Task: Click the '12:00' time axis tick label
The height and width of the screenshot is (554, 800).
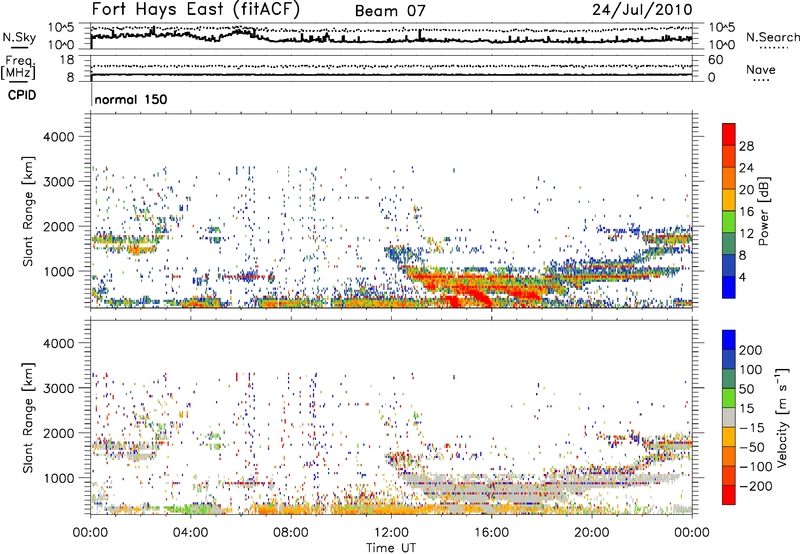Action: [391, 533]
